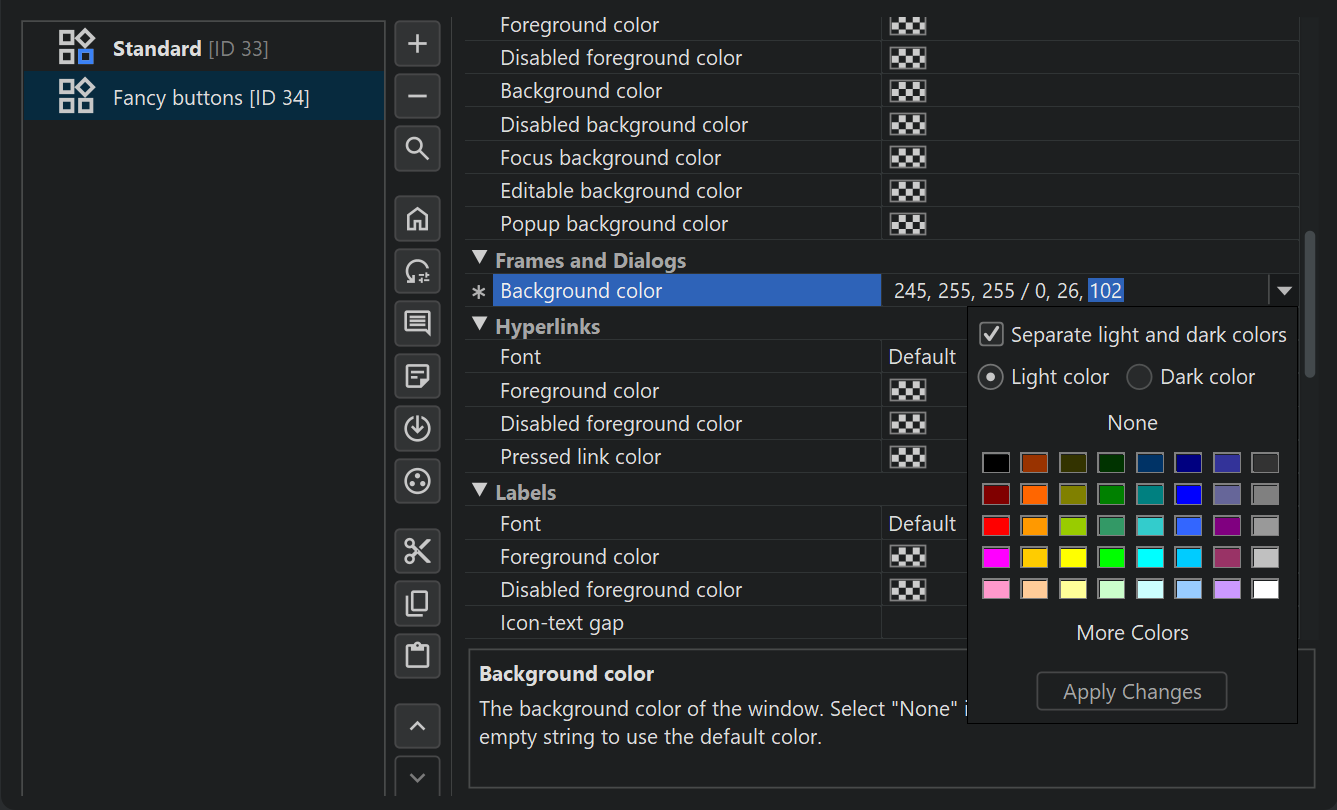Click the move up chevron icon
1337x810 pixels.
[x=418, y=726]
